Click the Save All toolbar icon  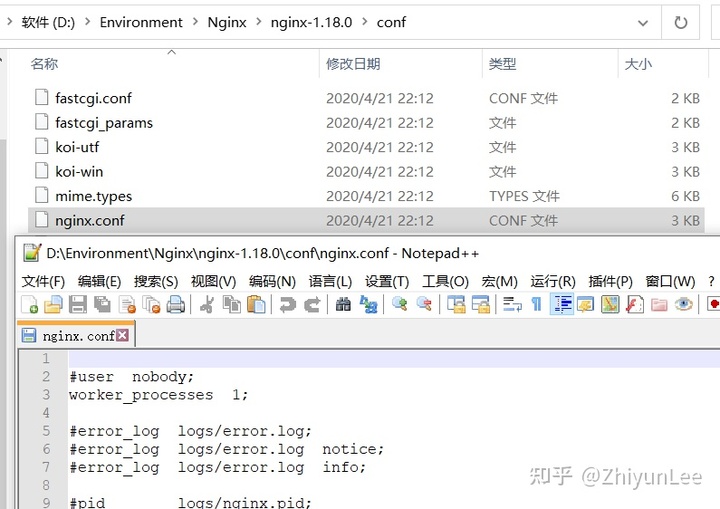tap(102, 305)
